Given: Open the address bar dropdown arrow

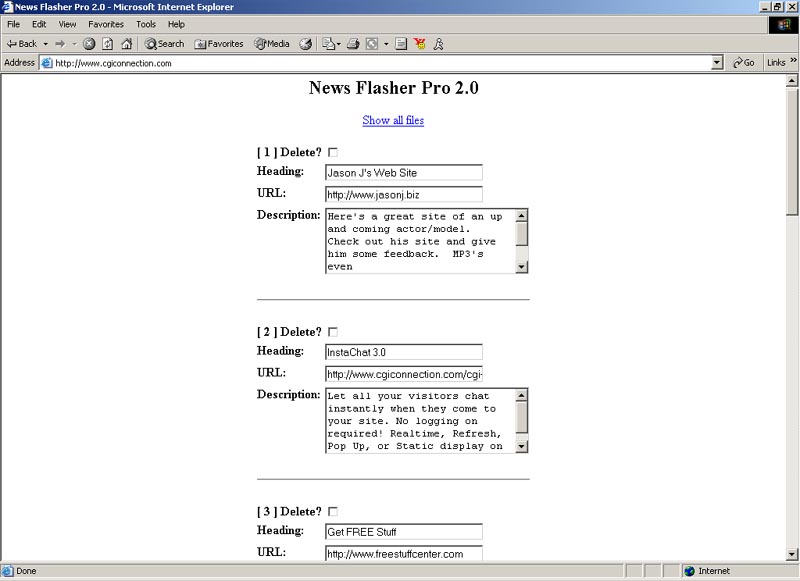Looking at the screenshot, I should pyautogui.click(x=717, y=63).
